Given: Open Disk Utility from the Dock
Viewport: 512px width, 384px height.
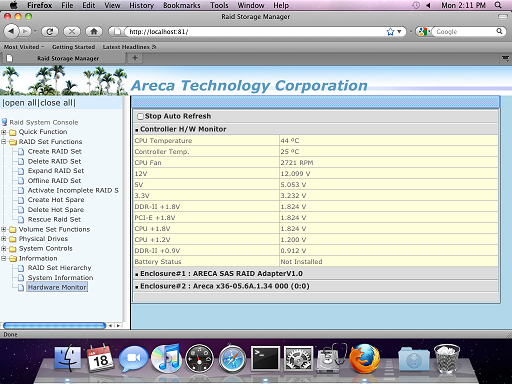Looking at the screenshot, I should click(x=331, y=358).
